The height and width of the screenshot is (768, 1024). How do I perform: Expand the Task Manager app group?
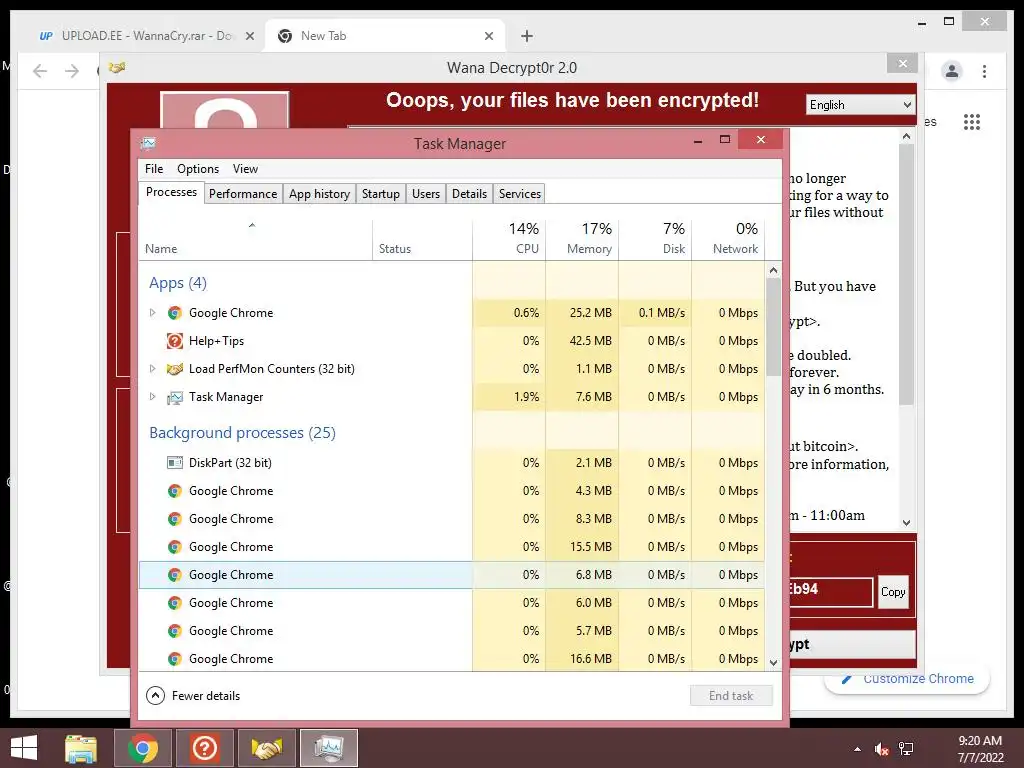pyautogui.click(x=152, y=397)
